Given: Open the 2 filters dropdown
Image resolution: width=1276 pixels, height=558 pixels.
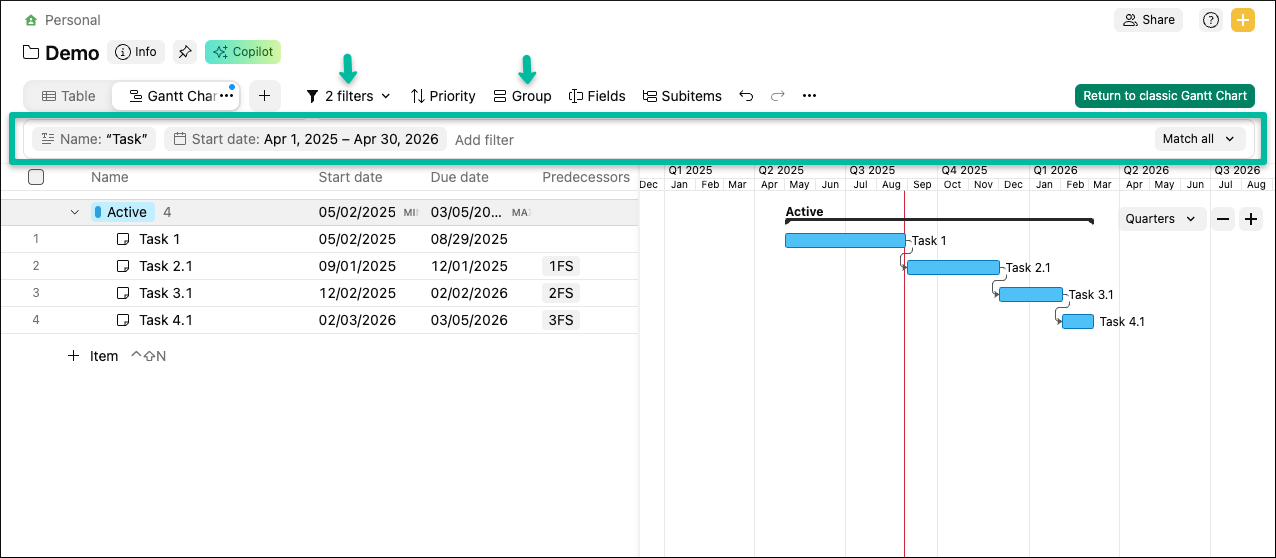Looking at the screenshot, I should point(348,96).
